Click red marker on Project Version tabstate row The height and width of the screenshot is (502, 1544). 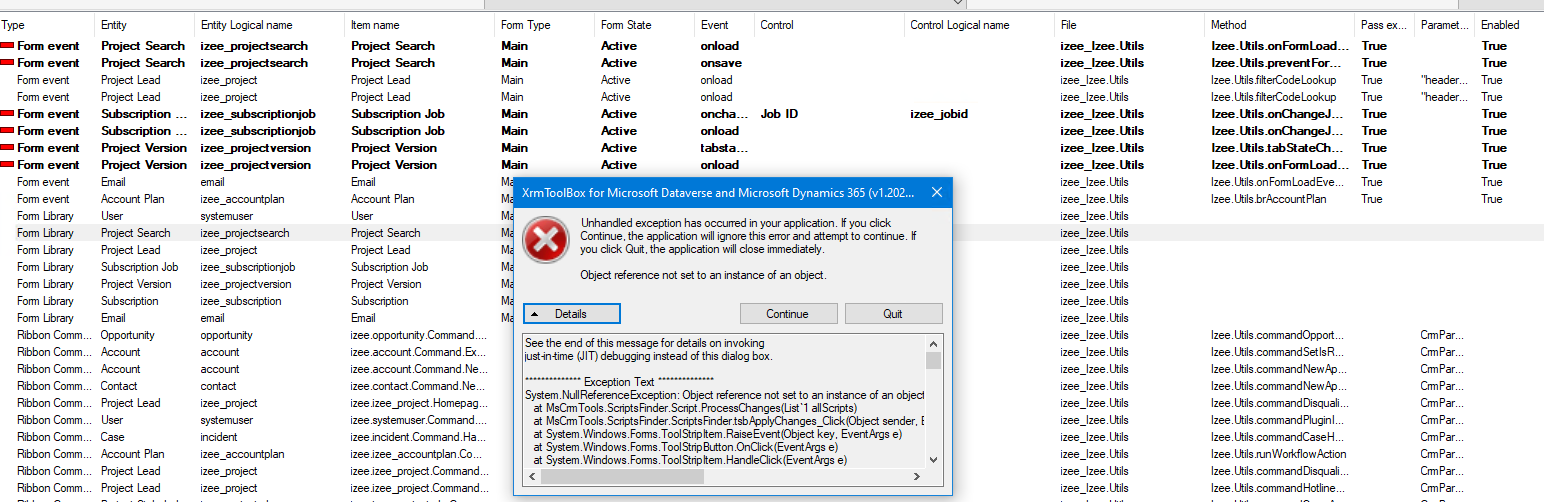click(x=7, y=148)
